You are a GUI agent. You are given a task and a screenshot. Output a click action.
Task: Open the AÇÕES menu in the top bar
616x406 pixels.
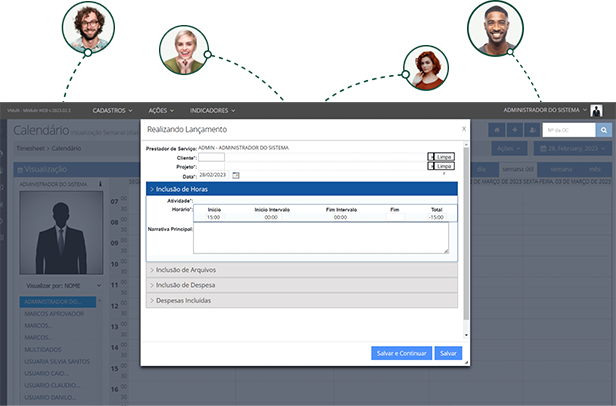coord(160,110)
